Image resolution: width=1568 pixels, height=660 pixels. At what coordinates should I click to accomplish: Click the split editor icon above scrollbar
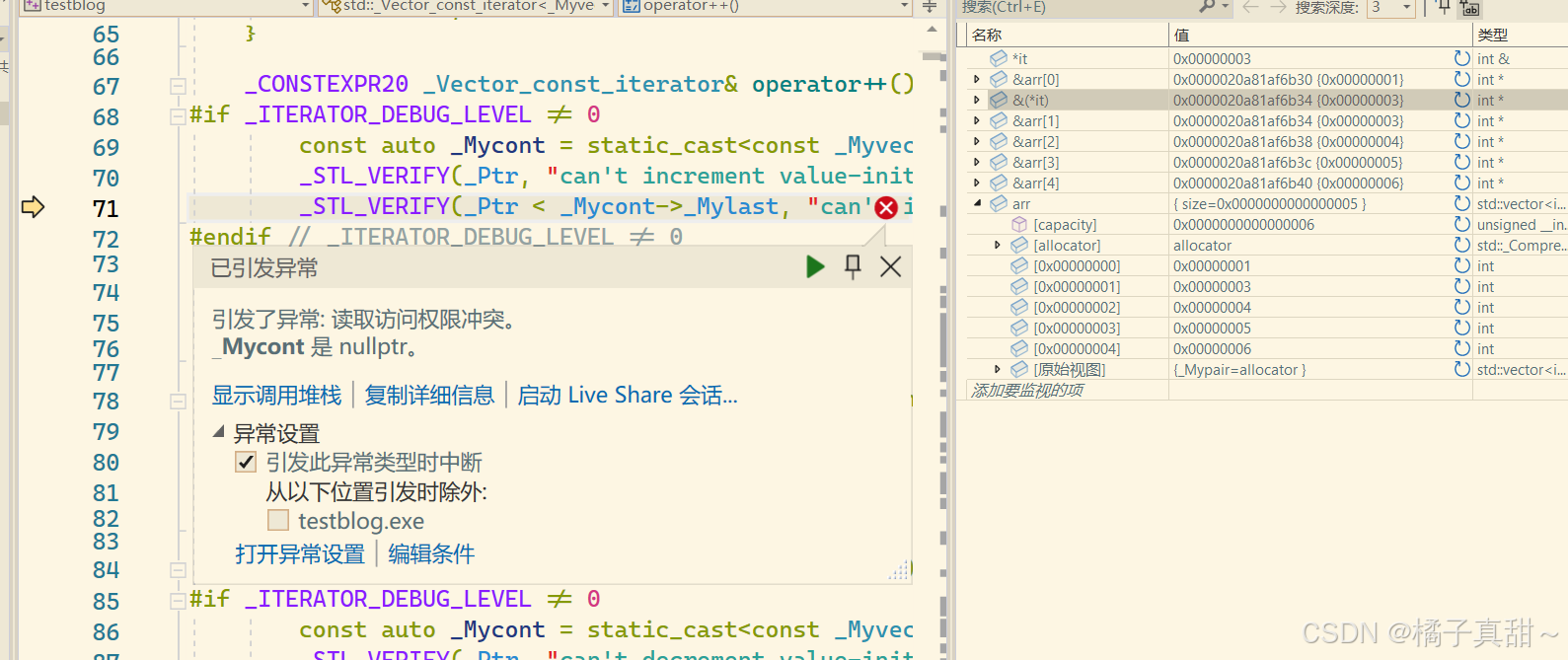930,7
